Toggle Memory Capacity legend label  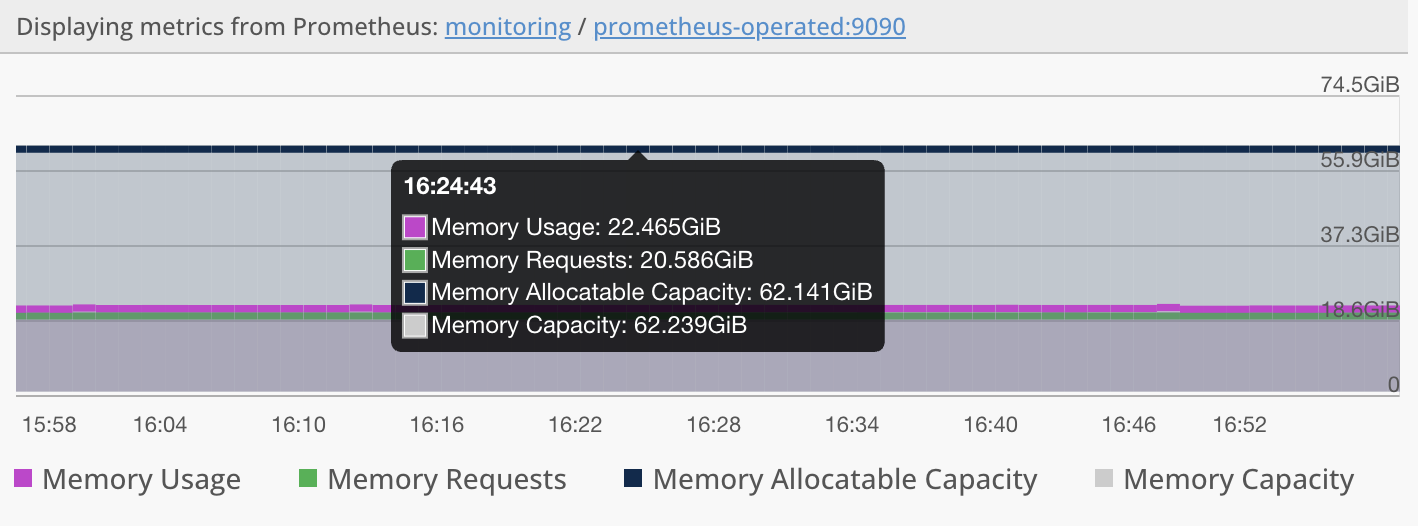point(1238,480)
